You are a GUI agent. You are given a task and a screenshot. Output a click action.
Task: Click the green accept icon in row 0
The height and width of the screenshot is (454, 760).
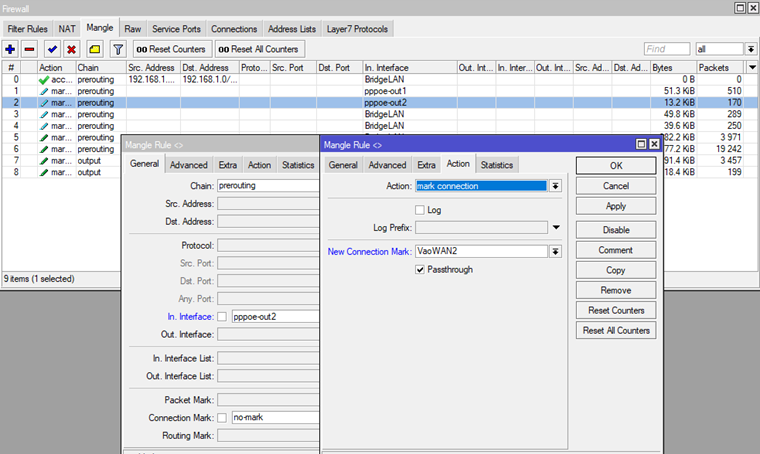pos(44,79)
